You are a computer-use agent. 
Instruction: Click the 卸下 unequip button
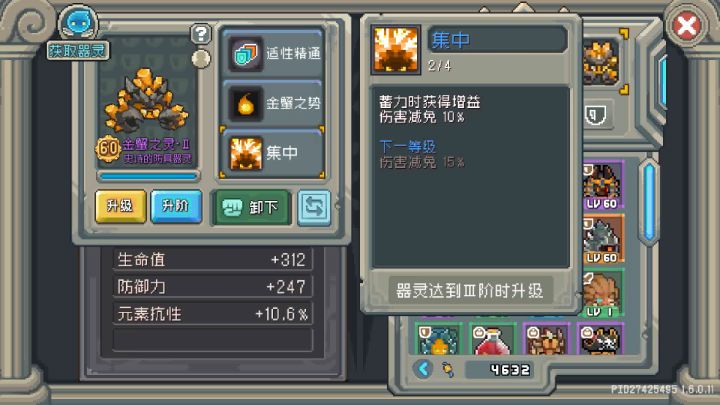(251, 208)
